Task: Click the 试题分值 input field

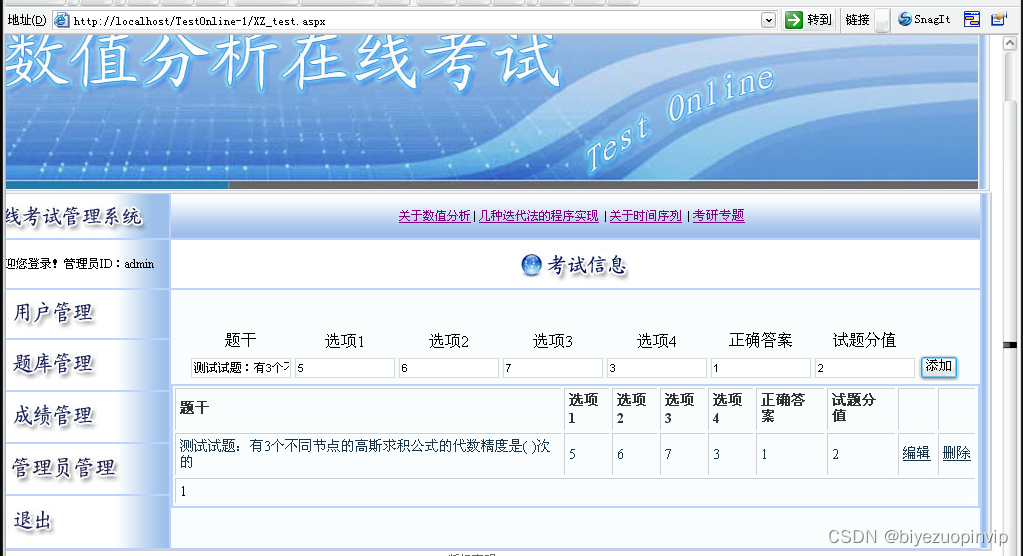Action: (864, 368)
